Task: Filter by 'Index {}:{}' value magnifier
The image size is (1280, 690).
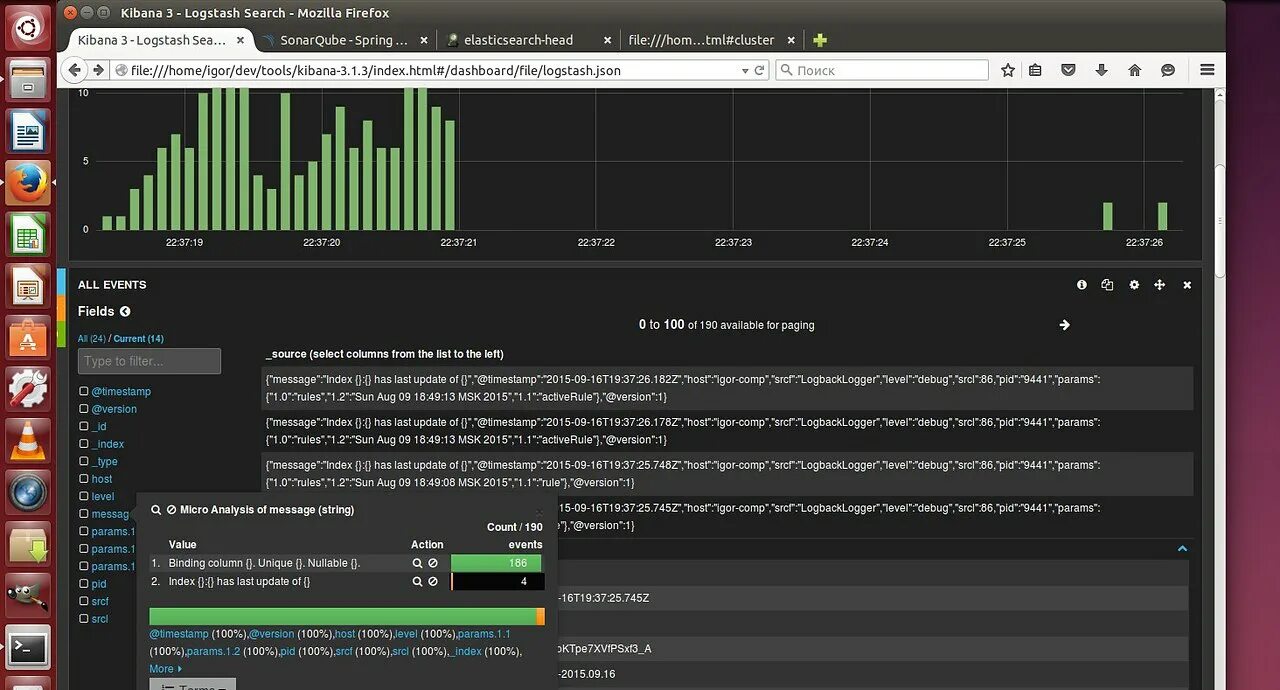Action: tap(418, 581)
